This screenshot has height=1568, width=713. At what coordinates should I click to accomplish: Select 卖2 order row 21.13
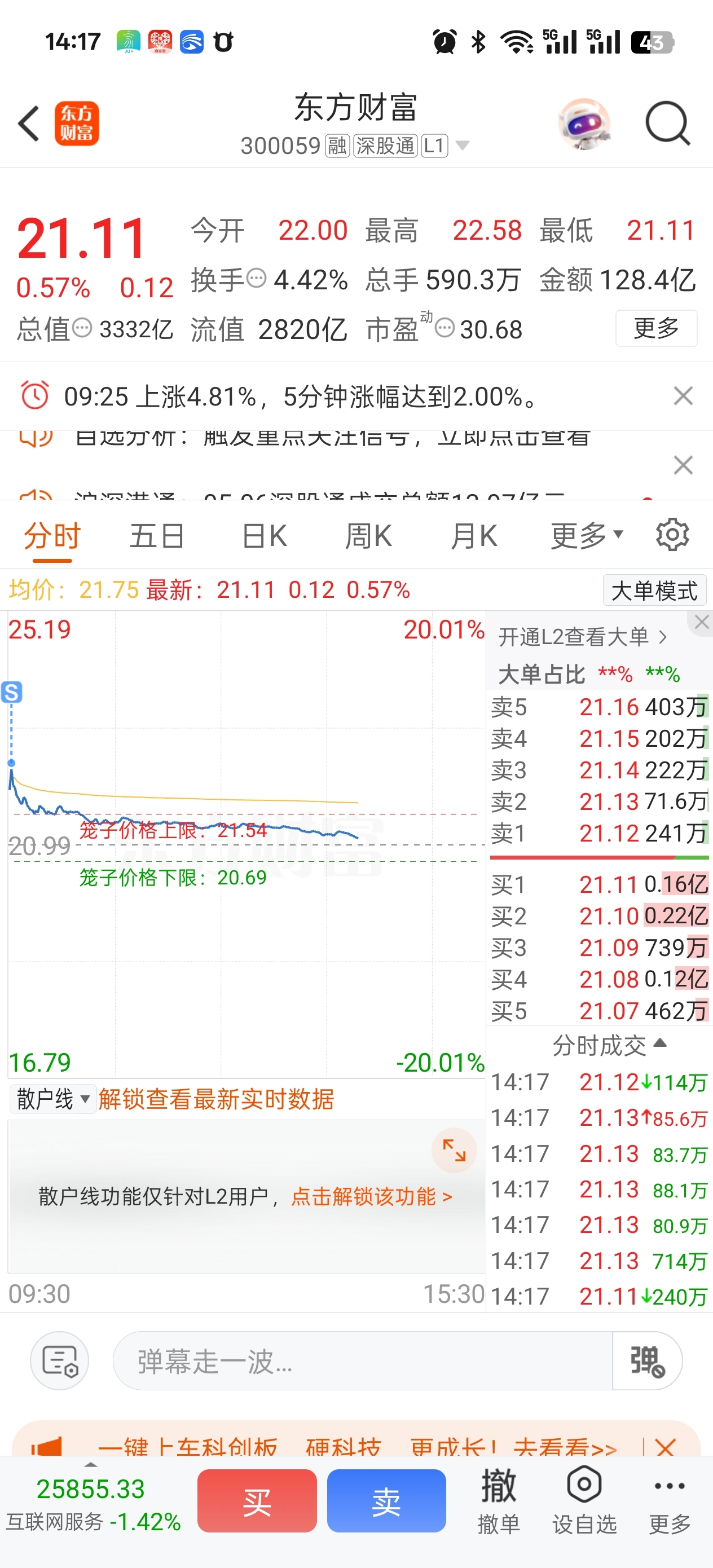(x=600, y=801)
